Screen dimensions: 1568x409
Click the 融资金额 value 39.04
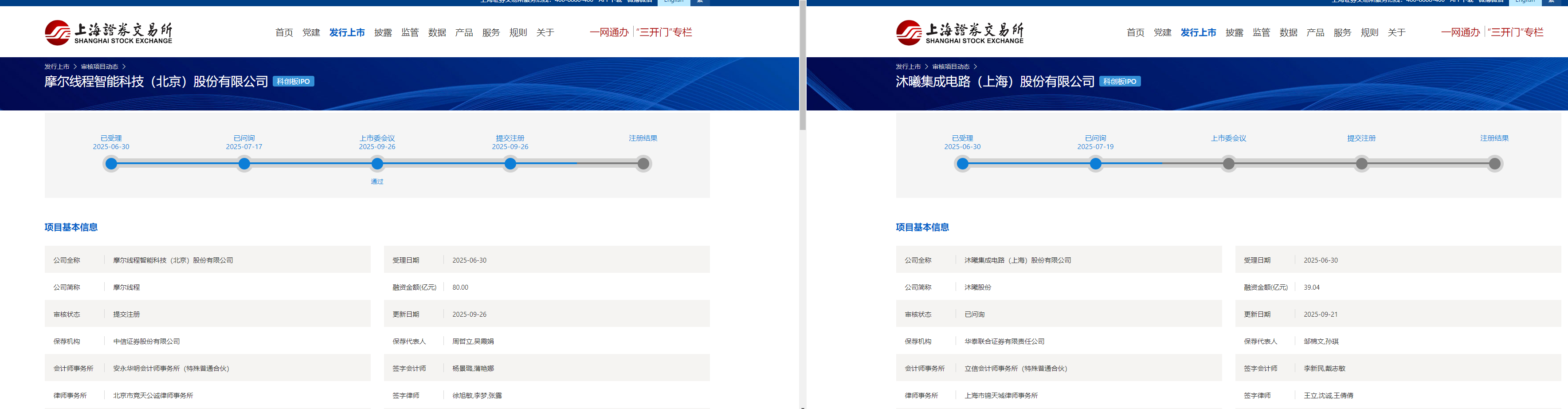1312,287
